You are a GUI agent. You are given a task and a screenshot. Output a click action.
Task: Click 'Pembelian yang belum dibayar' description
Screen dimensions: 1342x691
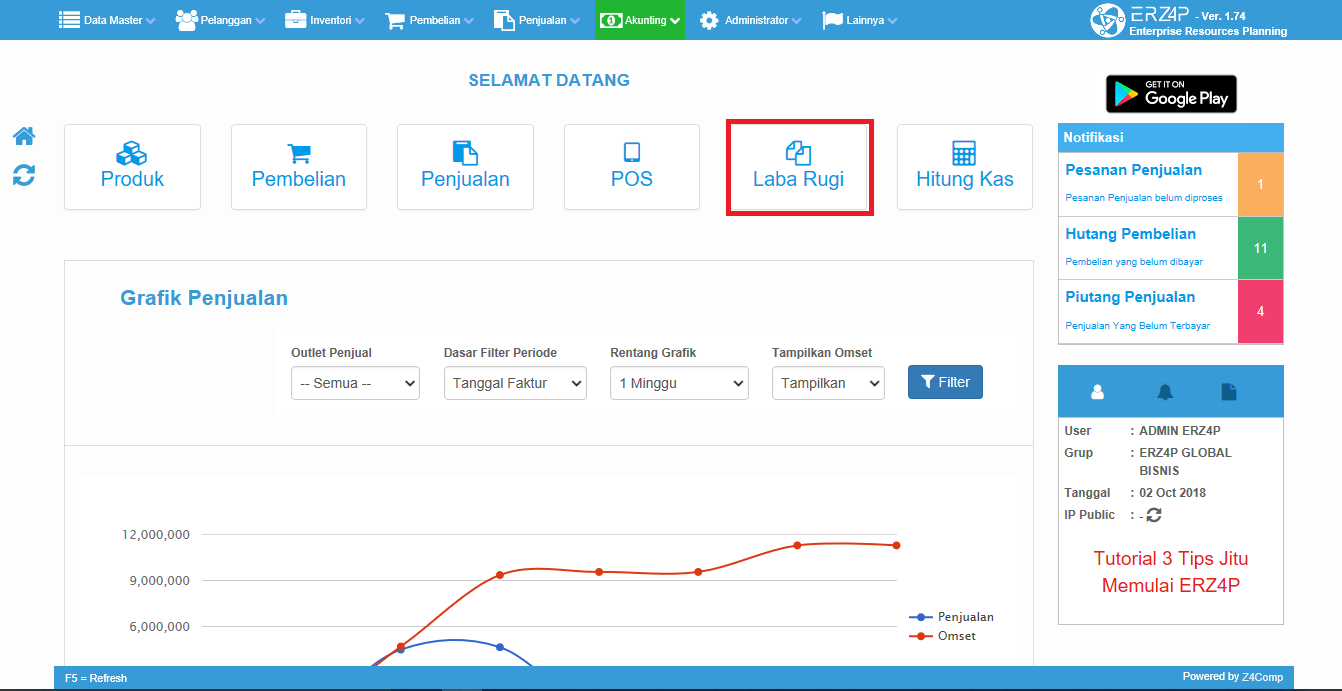point(1134,262)
